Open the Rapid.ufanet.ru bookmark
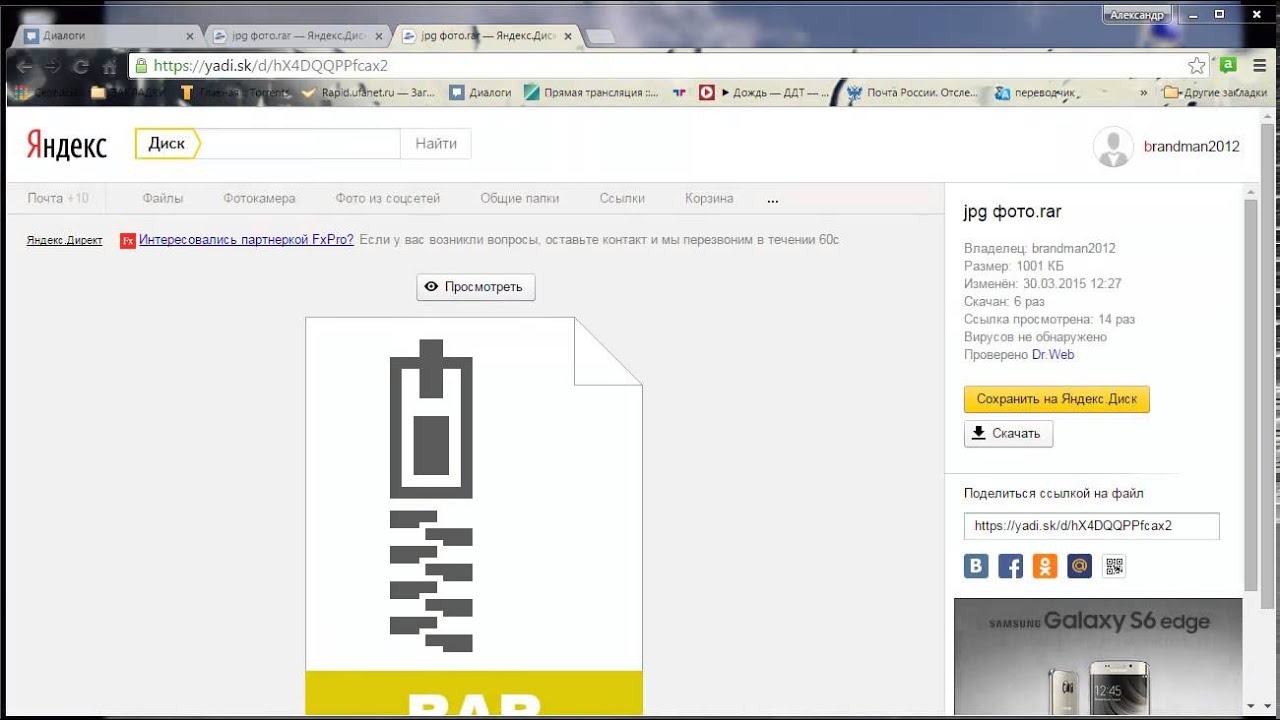This screenshot has height=720, width=1280. pyautogui.click(x=368, y=92)
